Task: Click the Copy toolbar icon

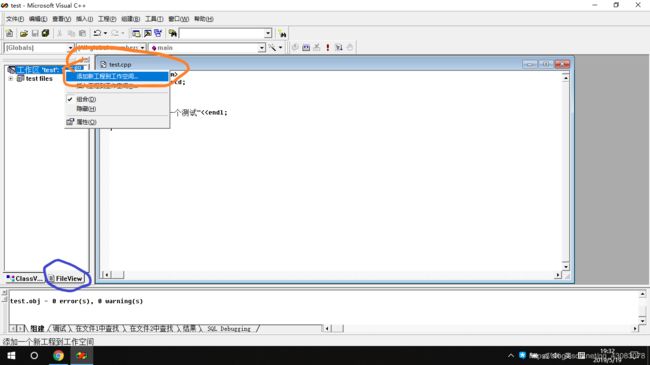Action: (71, 33)
